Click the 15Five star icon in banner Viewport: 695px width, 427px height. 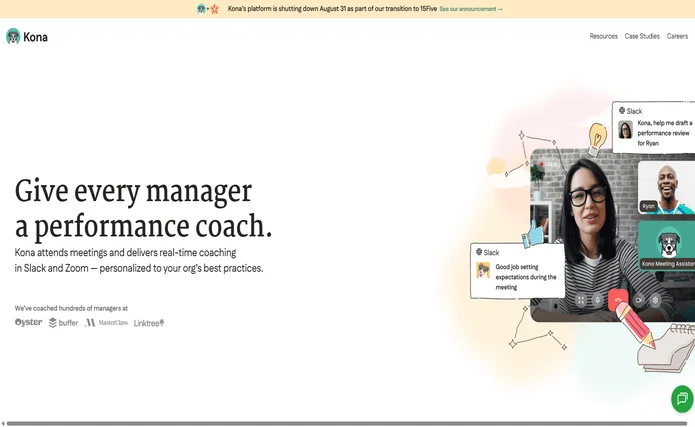pos(214,9)
